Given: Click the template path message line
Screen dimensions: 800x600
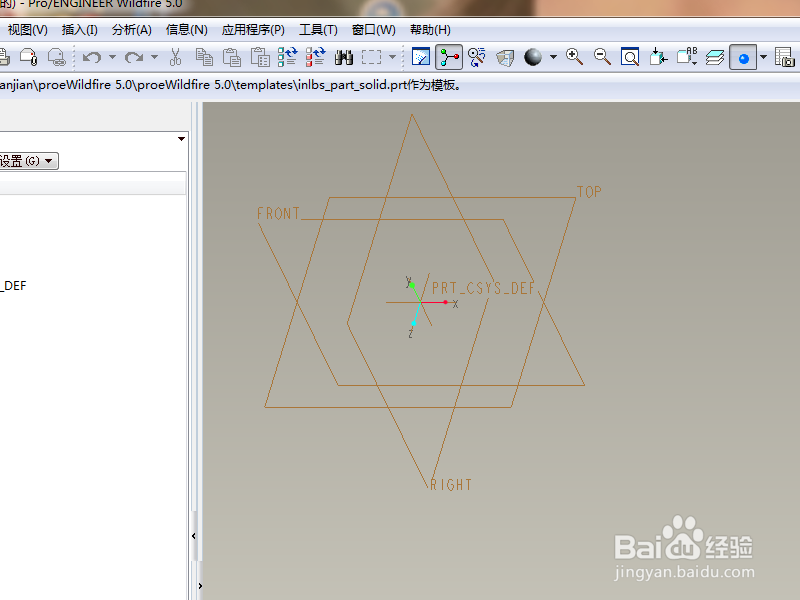Looking at the screenshot, I should pos(231,85).
